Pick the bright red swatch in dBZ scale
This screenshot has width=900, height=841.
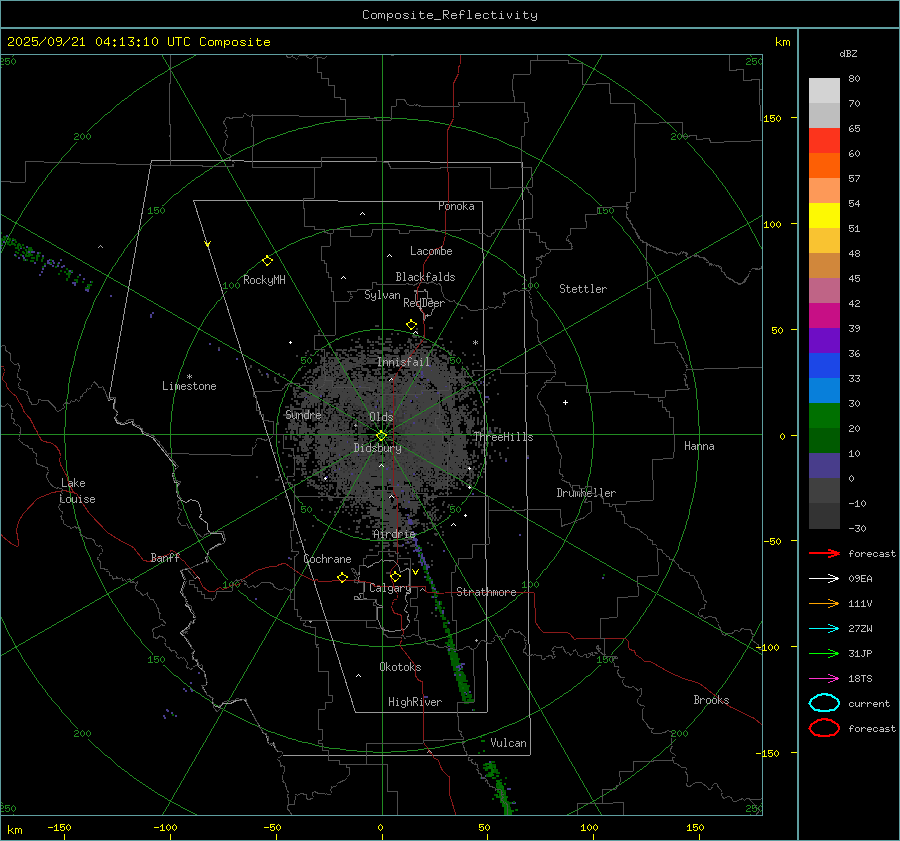coord(824,140)
